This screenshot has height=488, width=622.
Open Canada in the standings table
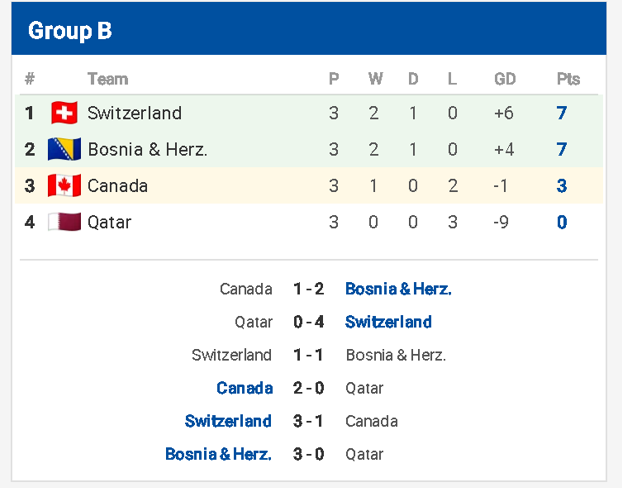pyautogui.click(x=309, y=186)
